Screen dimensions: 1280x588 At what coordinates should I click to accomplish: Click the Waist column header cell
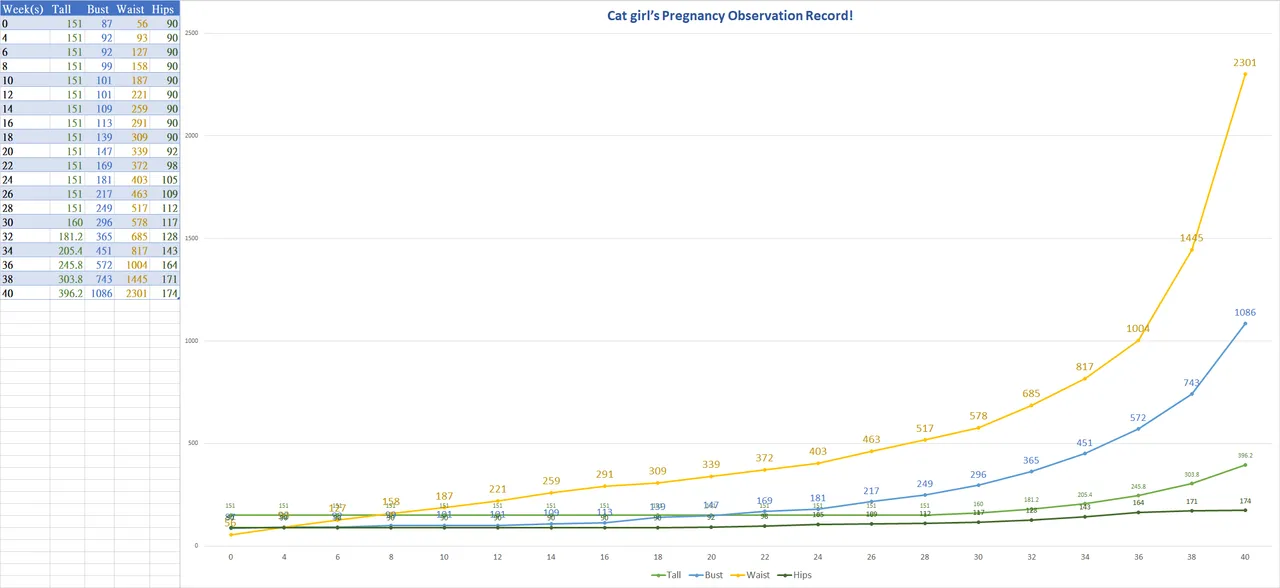pos(132,9)
